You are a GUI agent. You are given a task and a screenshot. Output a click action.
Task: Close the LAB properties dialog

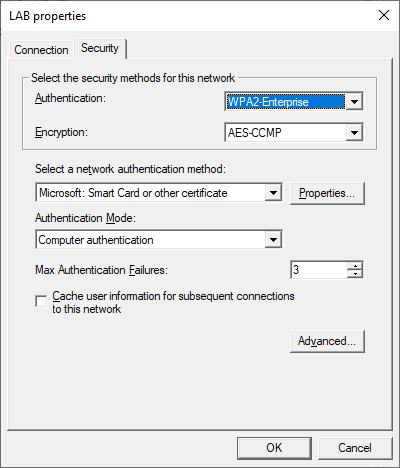[384, 15]
